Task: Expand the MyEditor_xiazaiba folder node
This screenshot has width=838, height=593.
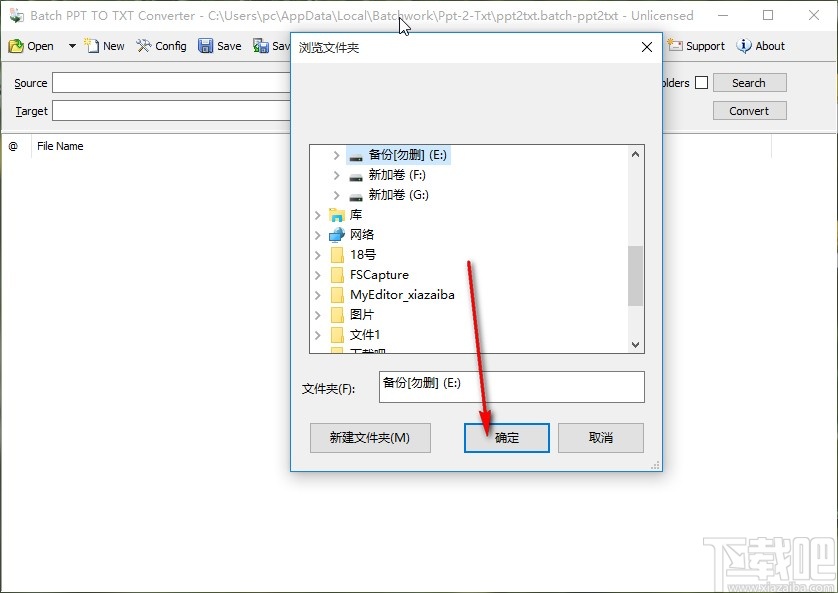Action: click(x=318, y=294)
